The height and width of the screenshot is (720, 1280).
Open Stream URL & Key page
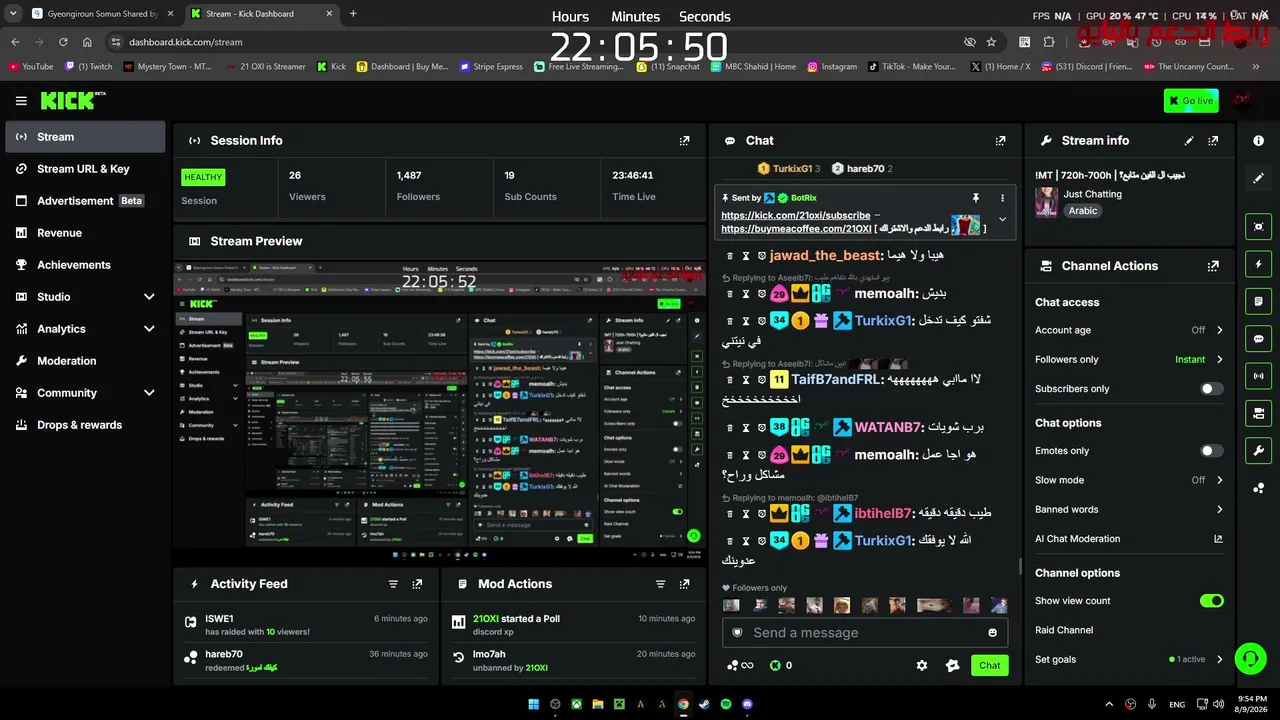[85, 169]
